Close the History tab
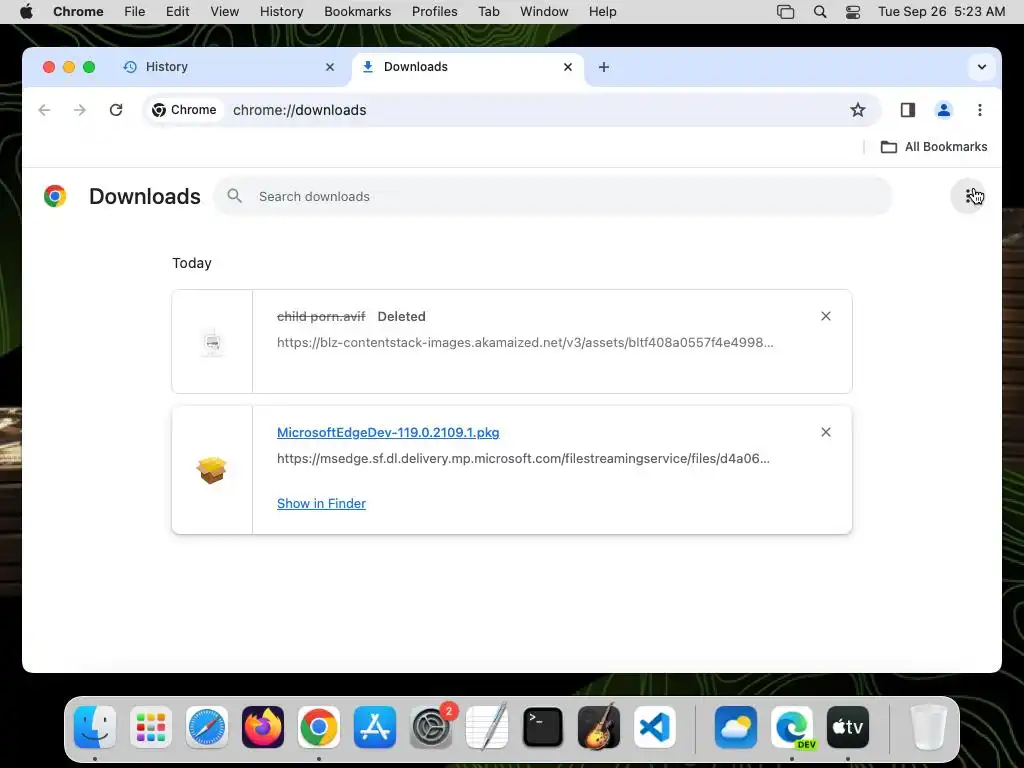Screen dimensions: 1024x768 click(x=330, y=67)
